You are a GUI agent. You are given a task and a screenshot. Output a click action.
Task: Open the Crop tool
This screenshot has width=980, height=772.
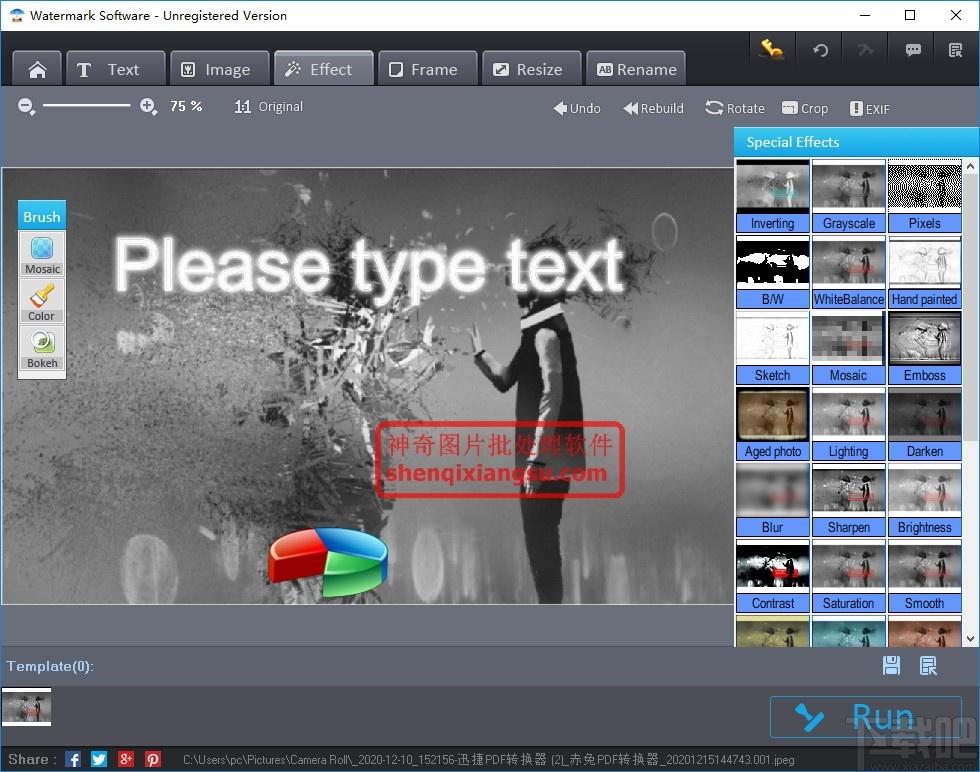(x=805, y=108)
